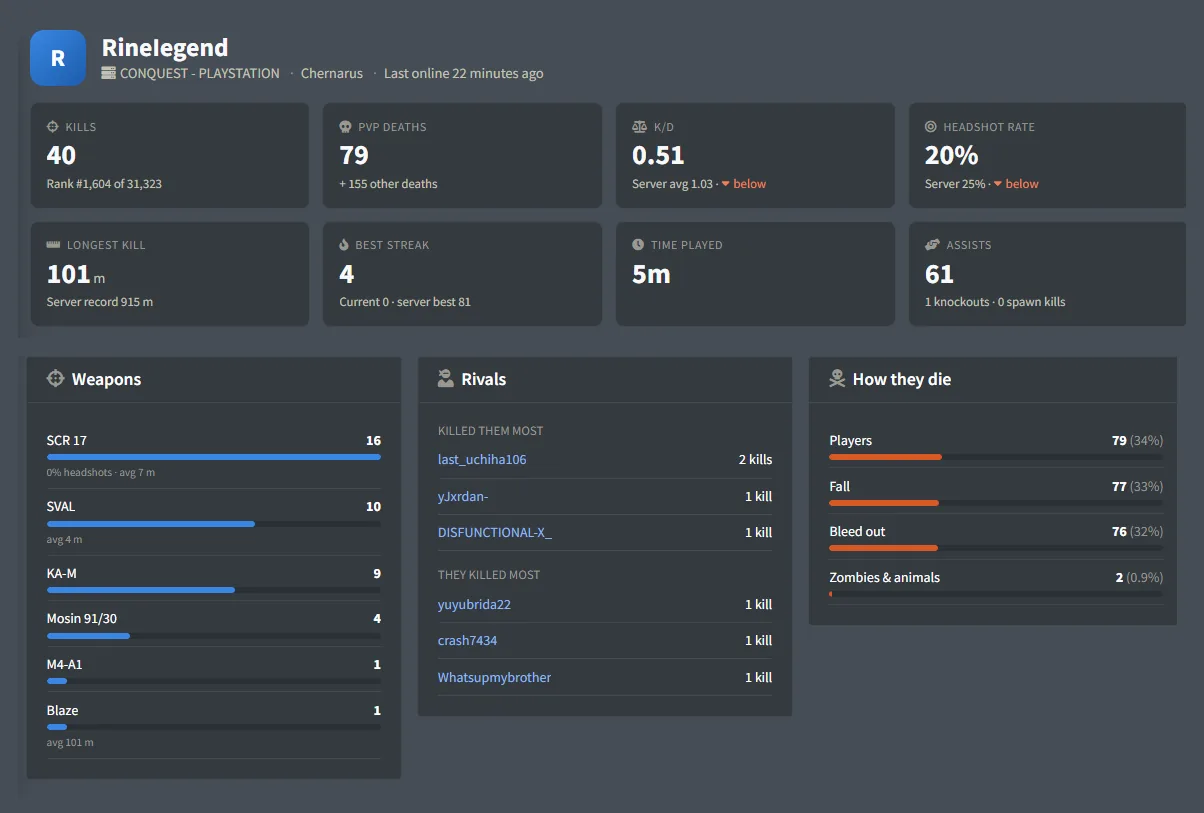
Task: Click 'Server record 915 m' text
Action: [100, 302]
